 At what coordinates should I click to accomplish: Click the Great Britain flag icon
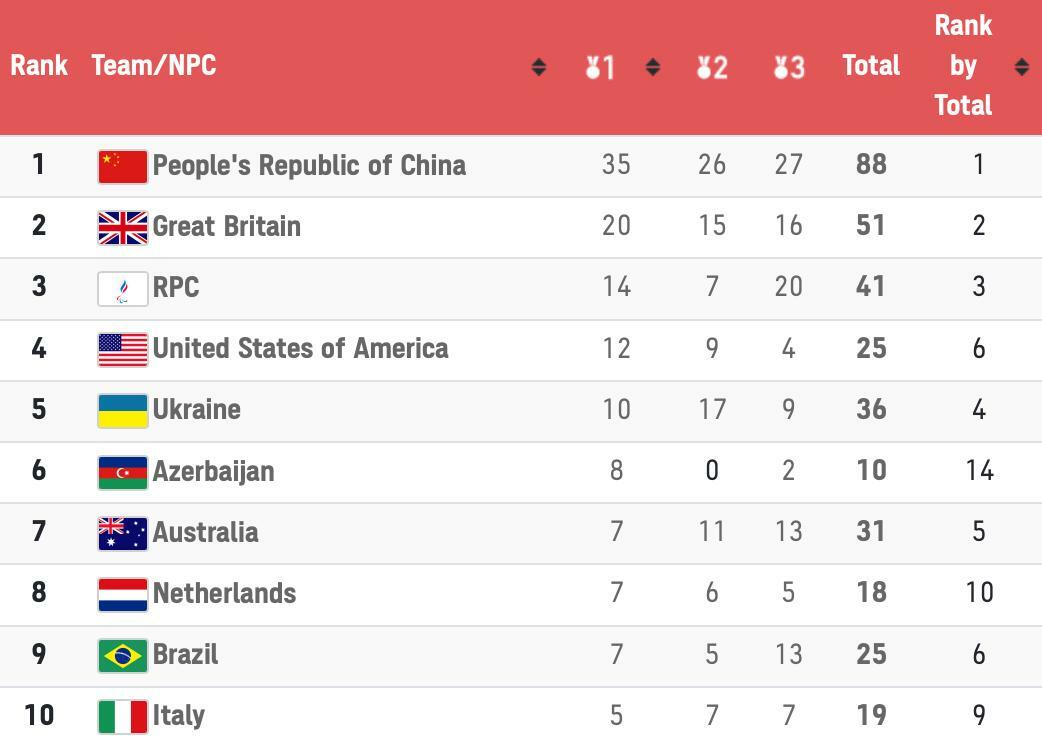pyautogui.click(x=123, y=227)
